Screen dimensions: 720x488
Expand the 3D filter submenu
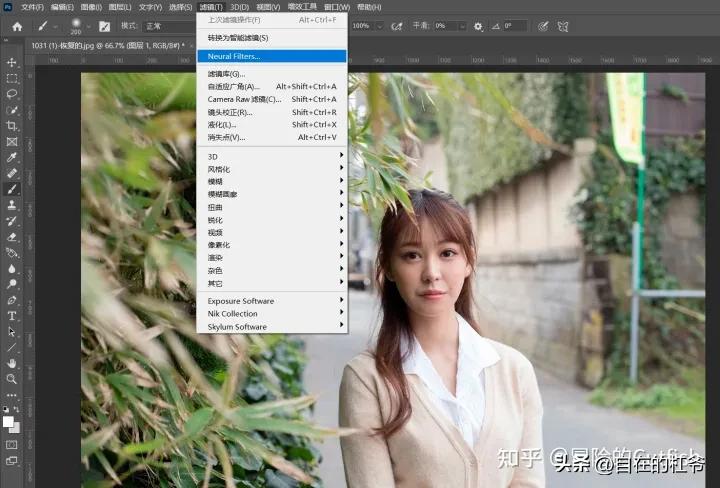pos(272,157)
